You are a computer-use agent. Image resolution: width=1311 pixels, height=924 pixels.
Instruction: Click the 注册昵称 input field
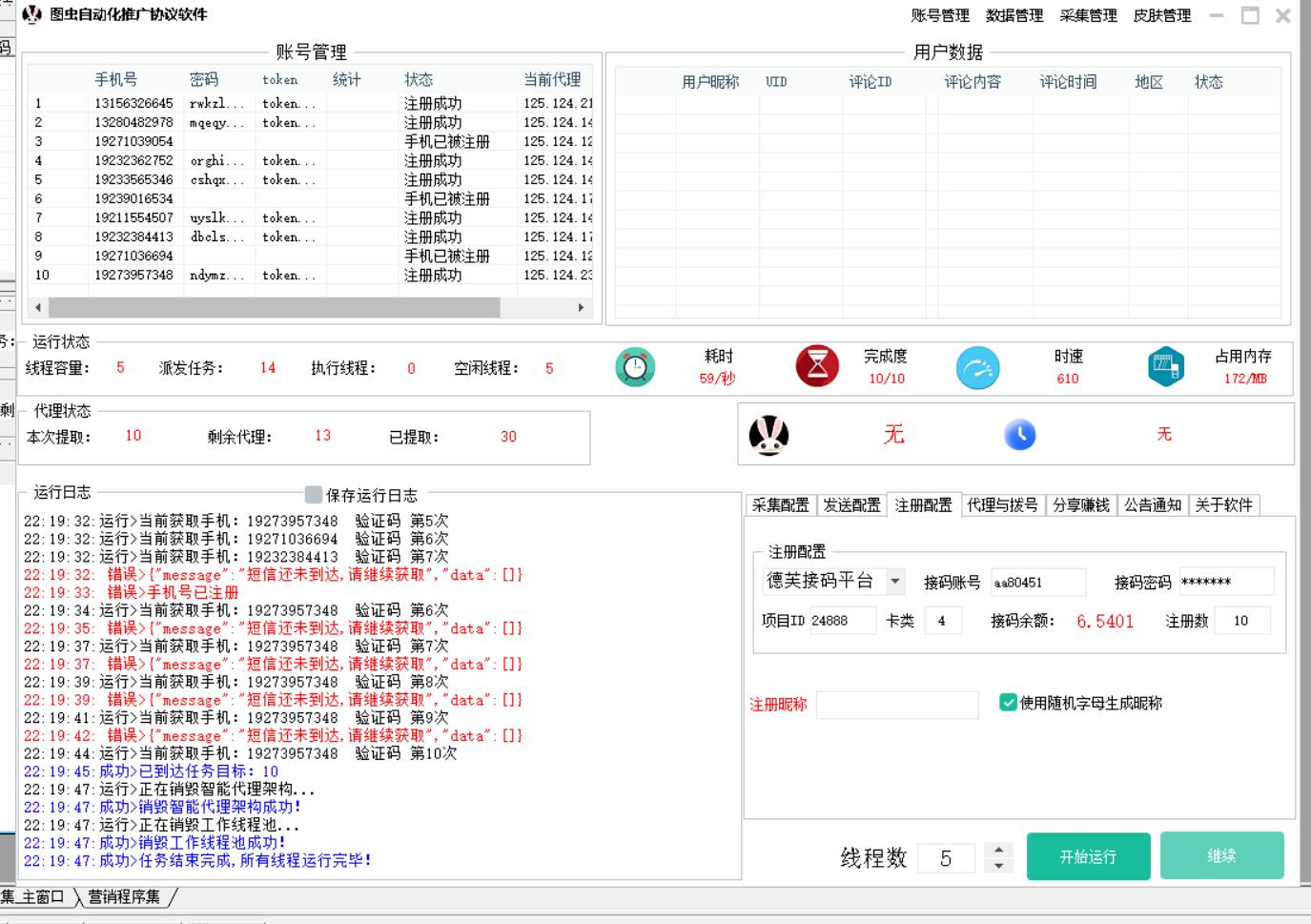point(897,705)
